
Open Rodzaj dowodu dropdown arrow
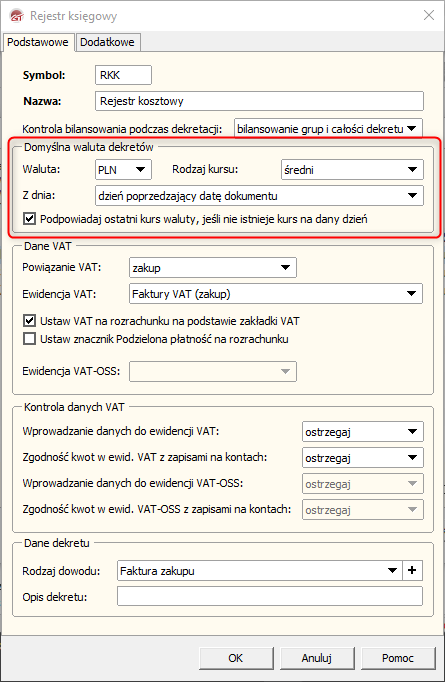pos(392,570)
